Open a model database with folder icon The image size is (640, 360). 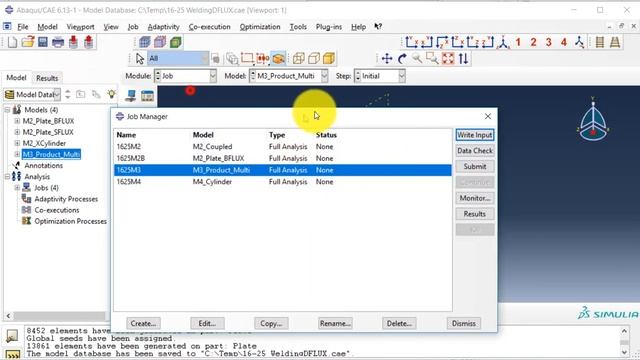click(x=28, y=42)
